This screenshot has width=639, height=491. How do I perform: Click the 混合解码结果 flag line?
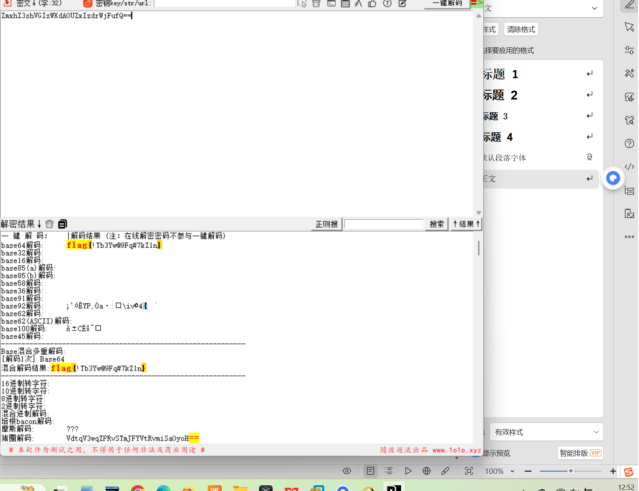[x=98, y=368]
